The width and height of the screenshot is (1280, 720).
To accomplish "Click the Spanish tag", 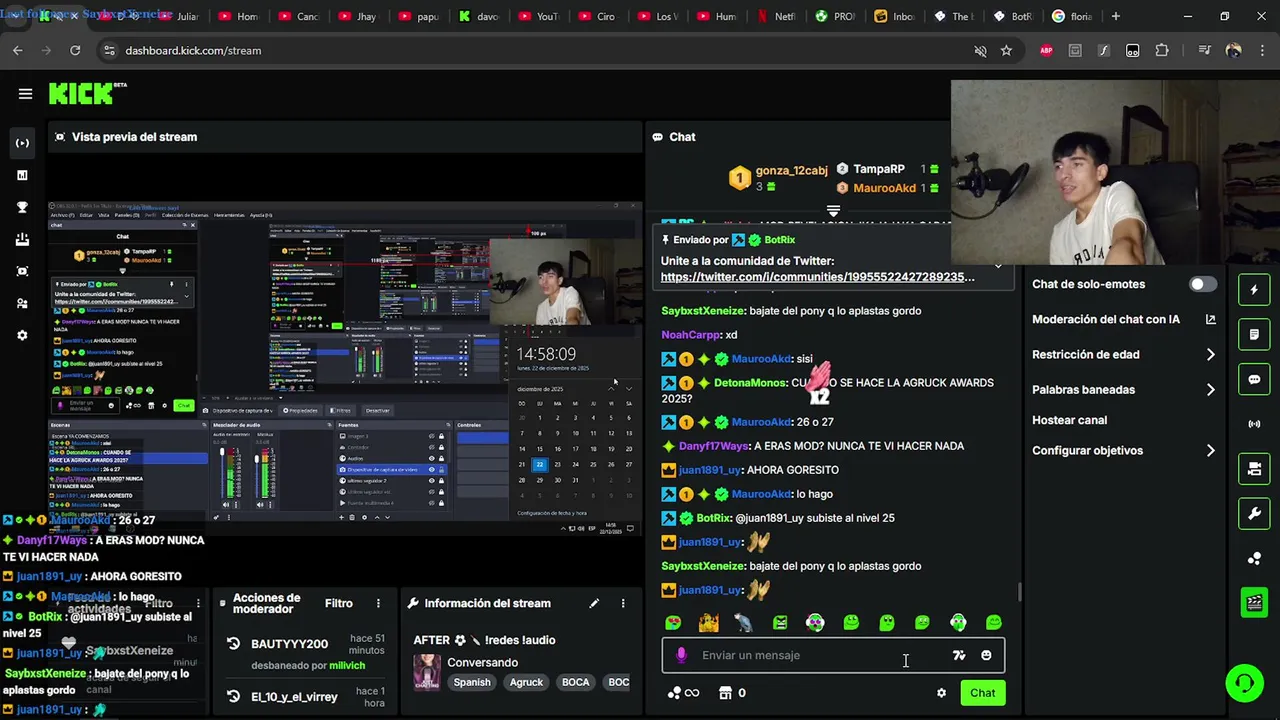I will (472, 682).
